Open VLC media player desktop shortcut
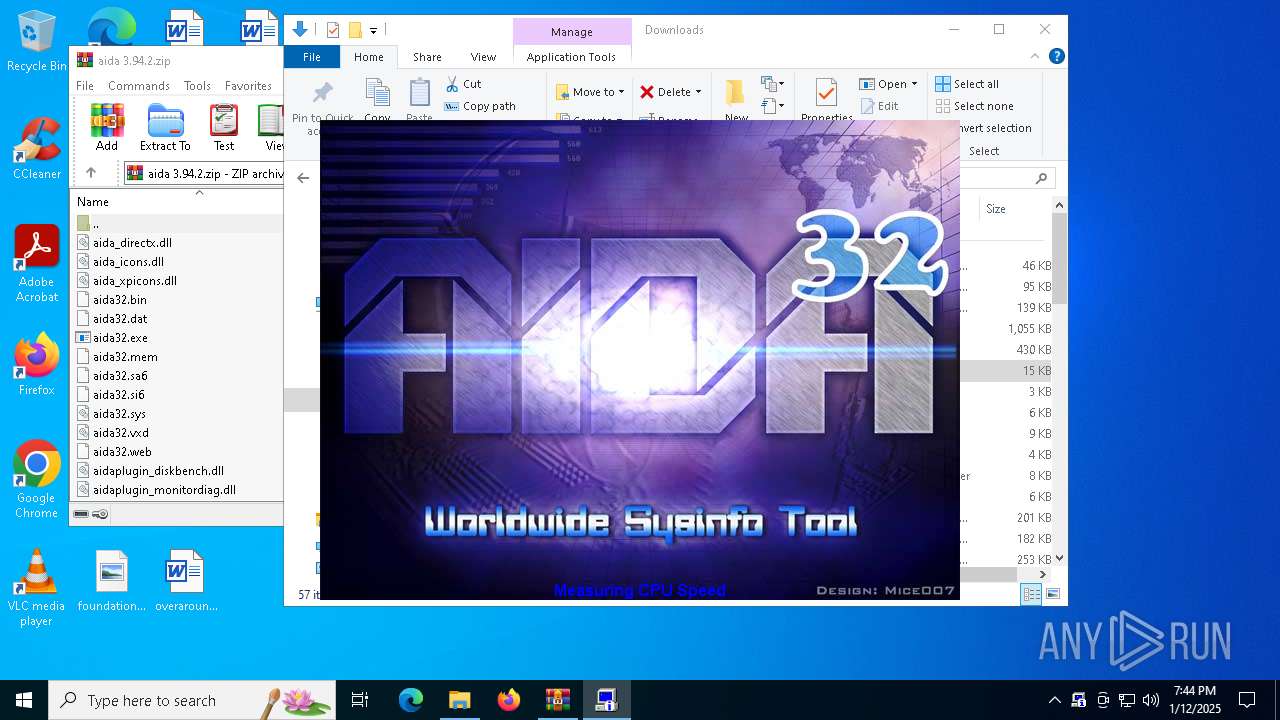The width and height of the screenshot is (1280, 720). [x=36, y=588]
